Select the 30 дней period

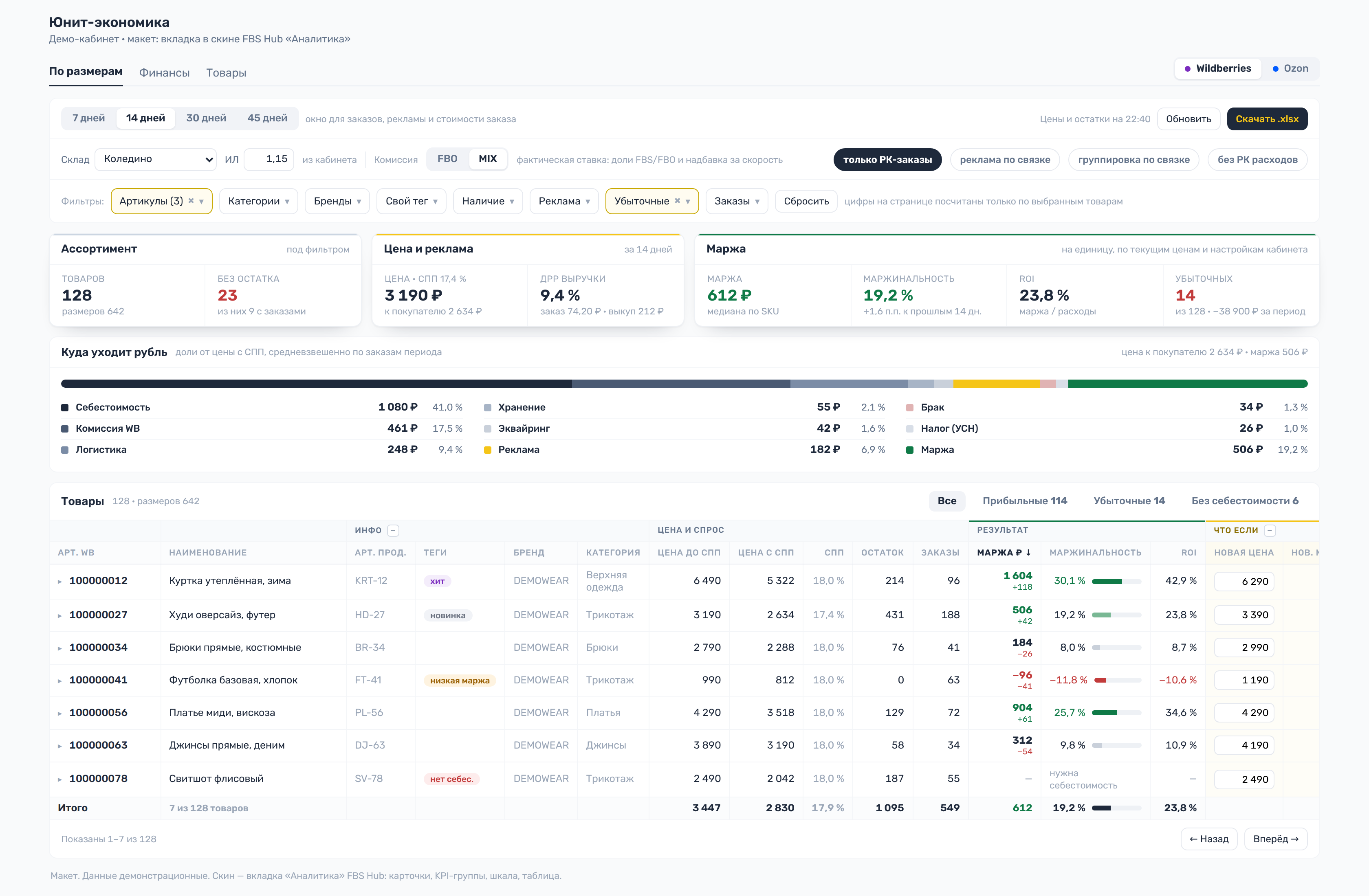coord(206,119)
